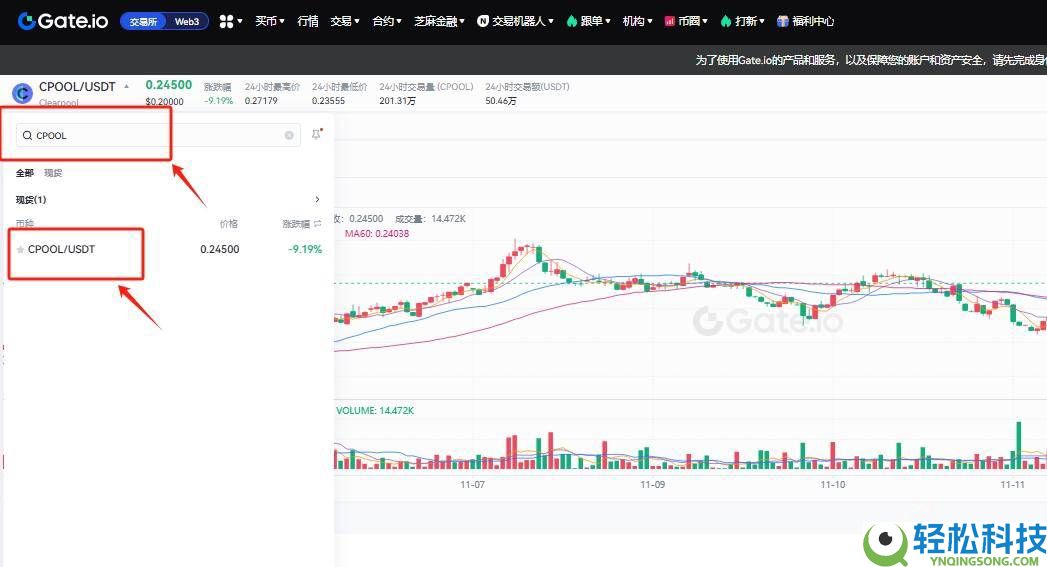Sort by the 币种 column header
This screenshot has height=567, width=1047.
click(x=25, y=224)
